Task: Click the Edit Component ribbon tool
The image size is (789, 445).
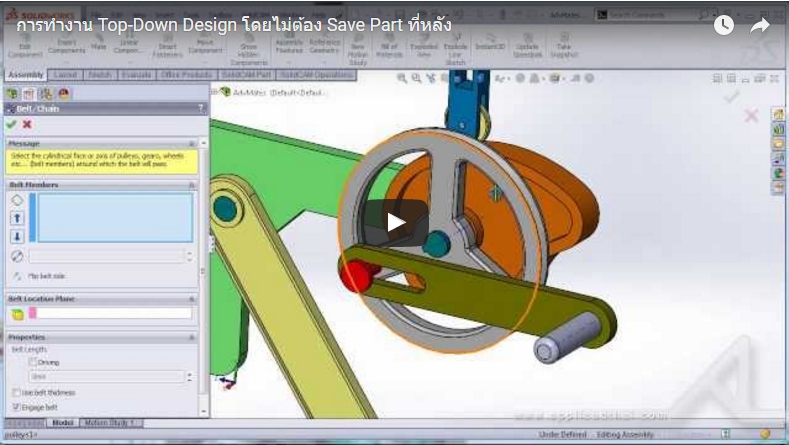Action: [25, 46]
